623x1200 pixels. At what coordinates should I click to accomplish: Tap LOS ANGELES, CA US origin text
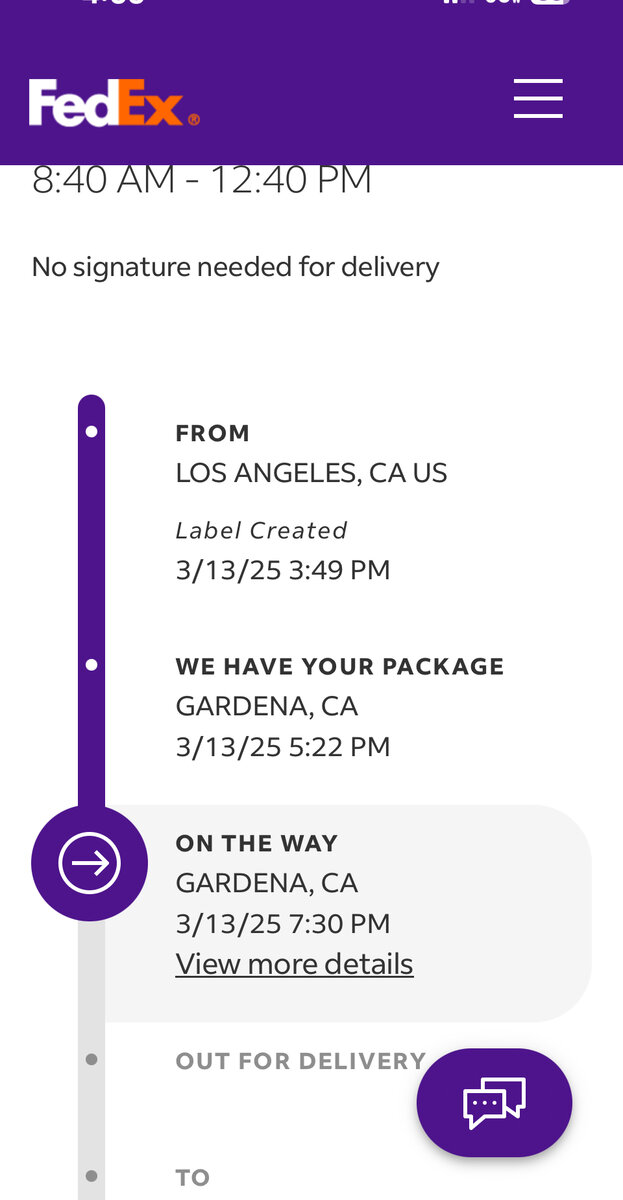pyautogui.click(x=311, y=473)
